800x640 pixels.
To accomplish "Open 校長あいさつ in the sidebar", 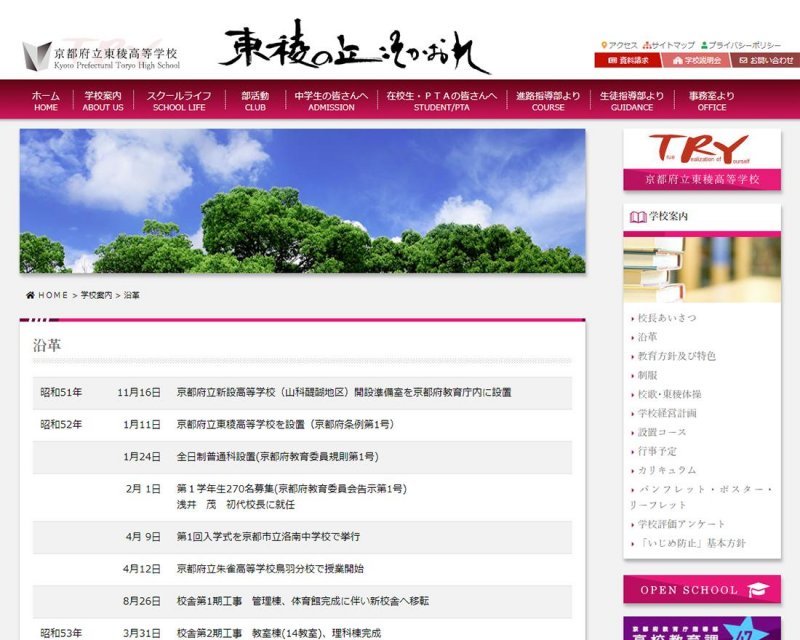I will pos(667,318).
